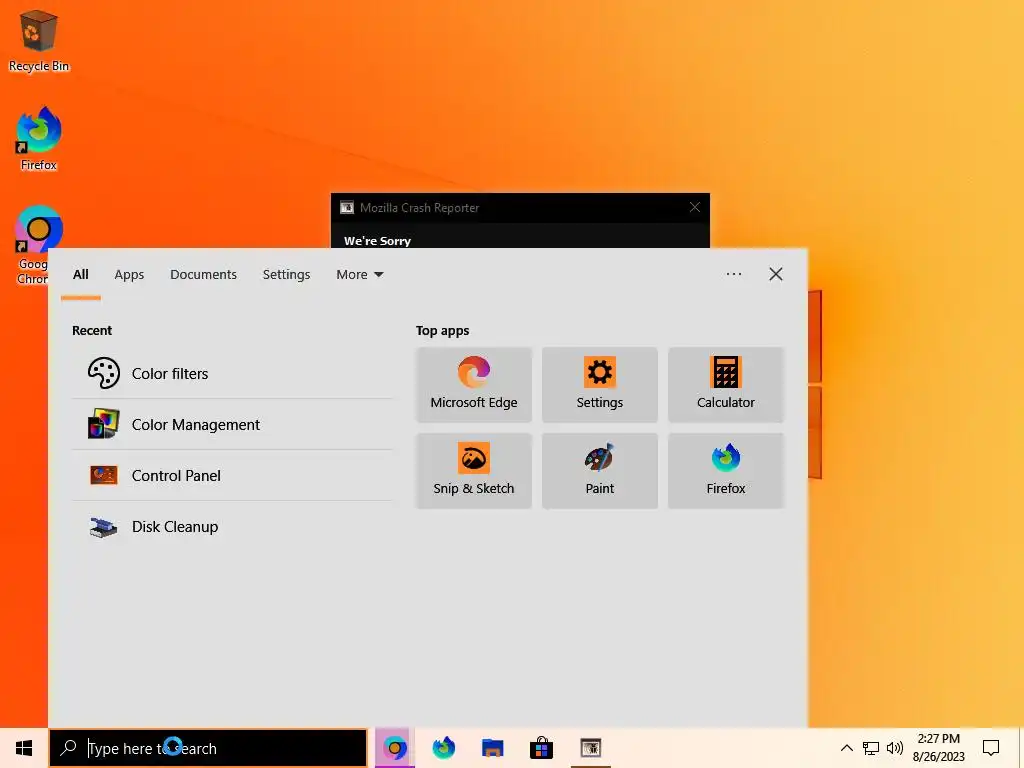Launch Calculator from Top apps

tap(726, 385)
